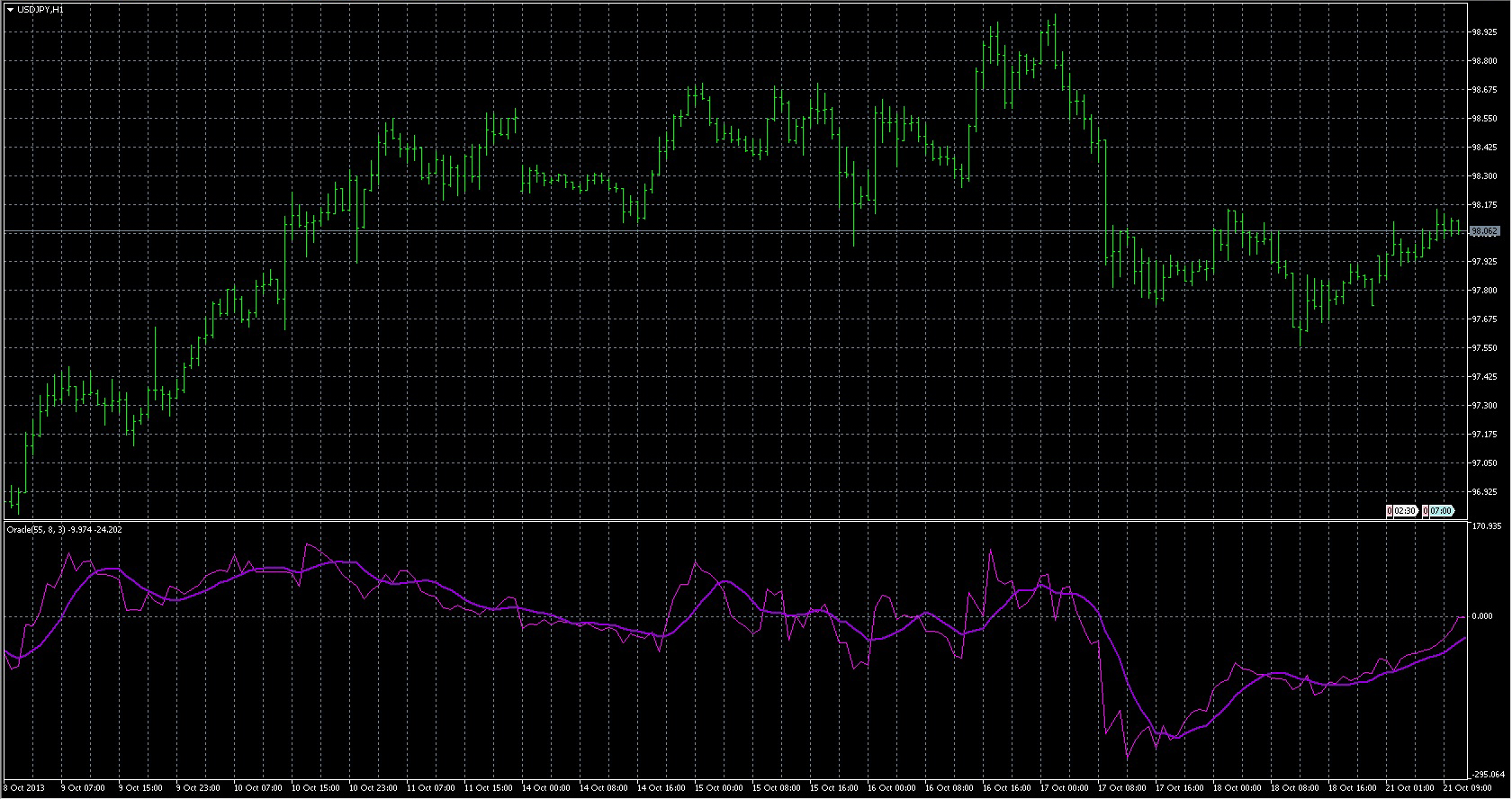
Task: Click the 97.550 price scale label
Action: 1484,348
